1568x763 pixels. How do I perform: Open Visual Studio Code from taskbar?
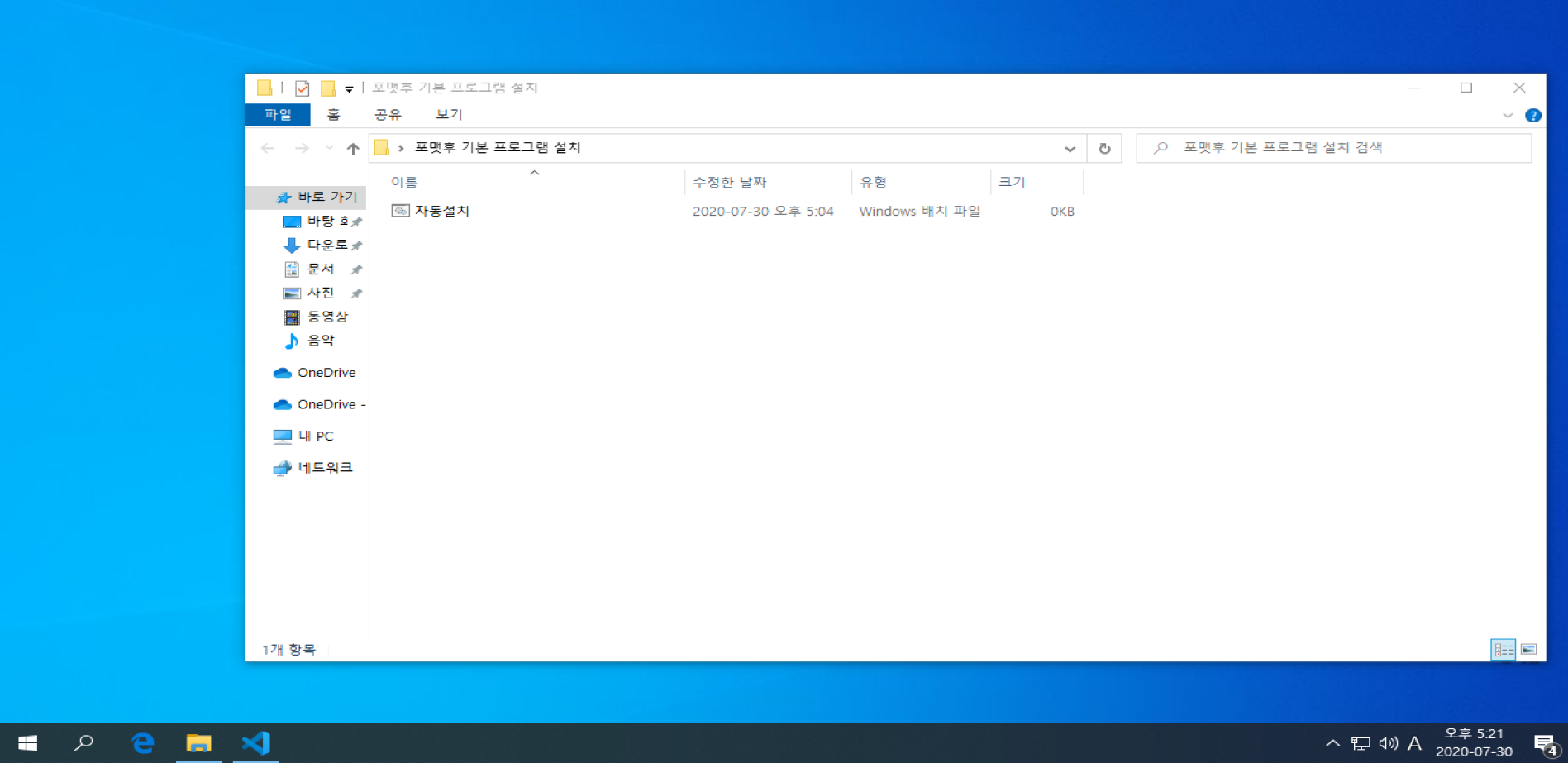[x=255, y=743]
